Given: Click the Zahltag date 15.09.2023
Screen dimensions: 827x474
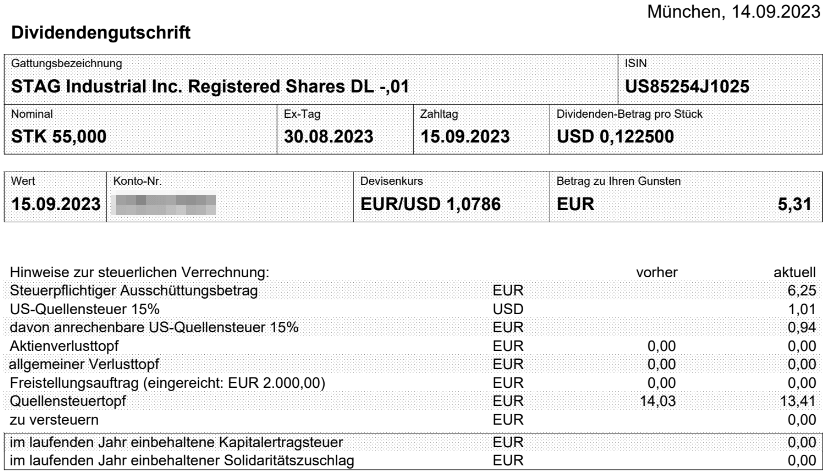Looking at the screenshot, I should coord(465,137).
